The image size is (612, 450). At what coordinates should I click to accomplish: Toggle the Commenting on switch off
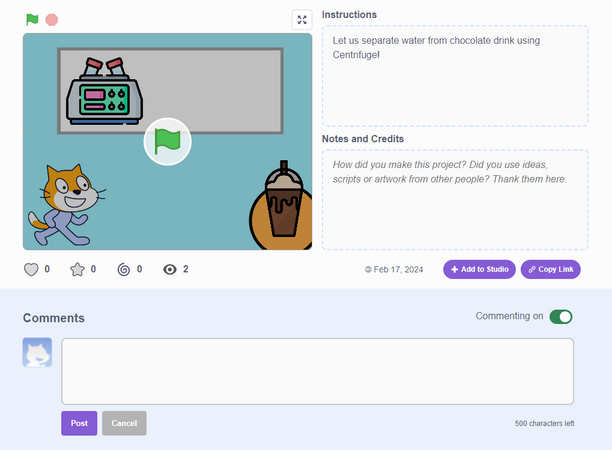pyautogui.click(x=561, y=317)
